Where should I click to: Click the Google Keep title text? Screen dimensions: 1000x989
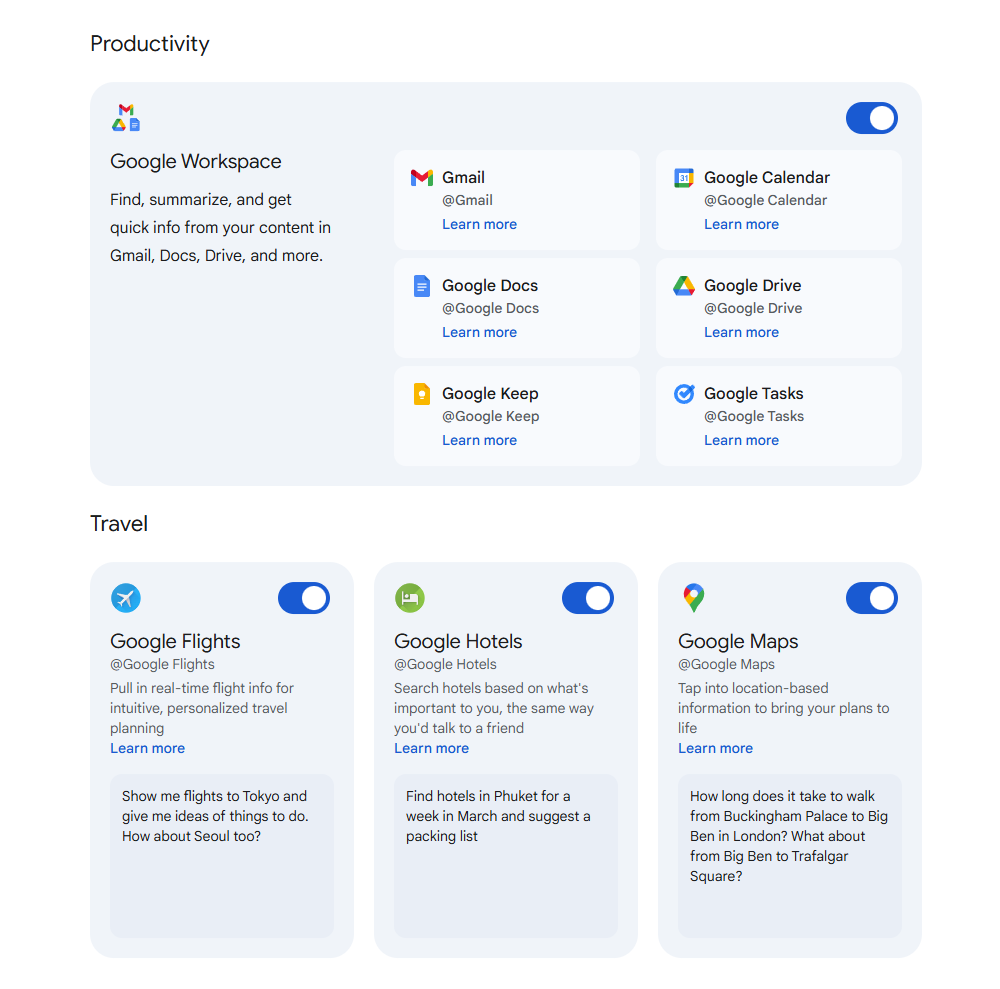pyautogui.click(x=490, y=394)
